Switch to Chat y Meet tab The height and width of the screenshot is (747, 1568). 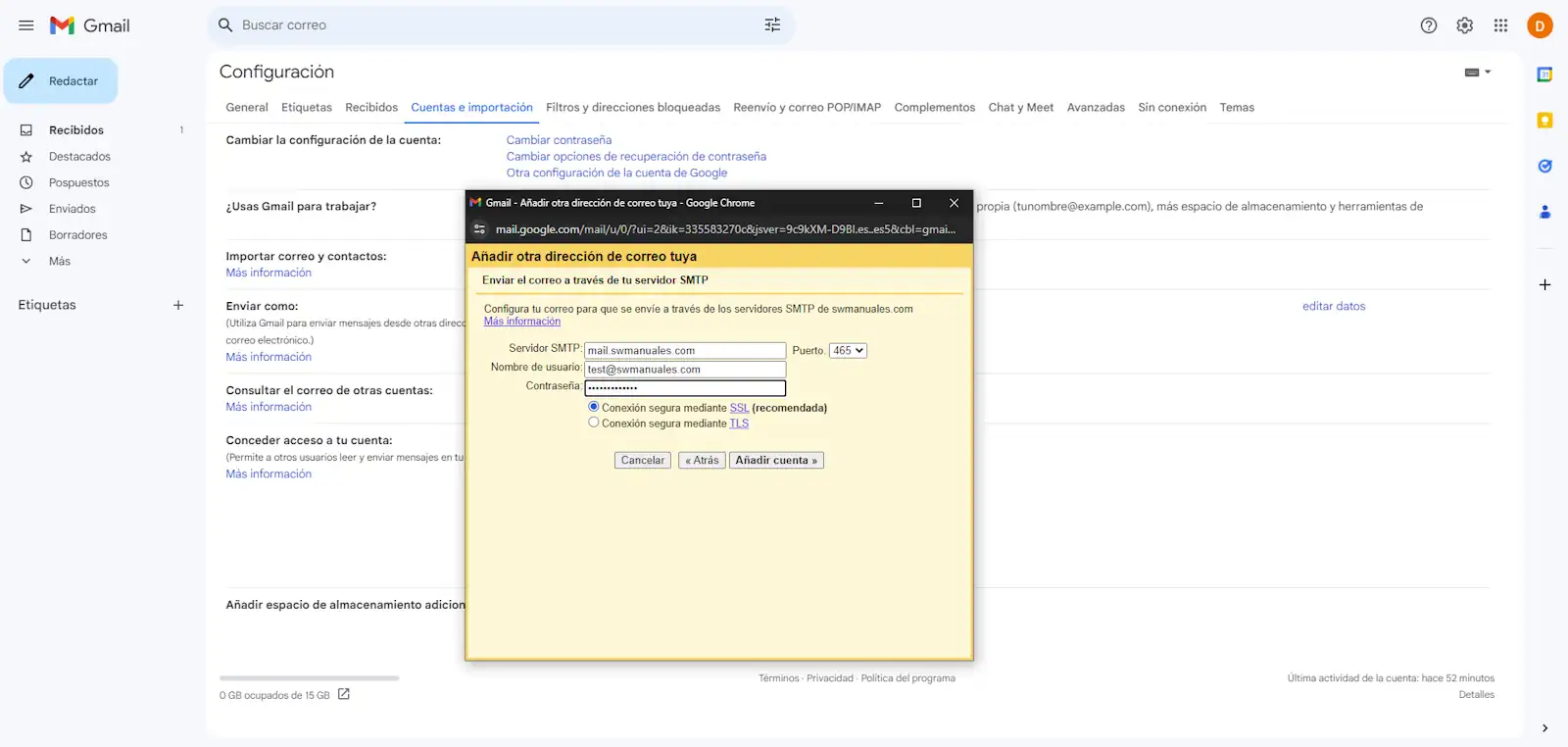tap(1021, 108)
